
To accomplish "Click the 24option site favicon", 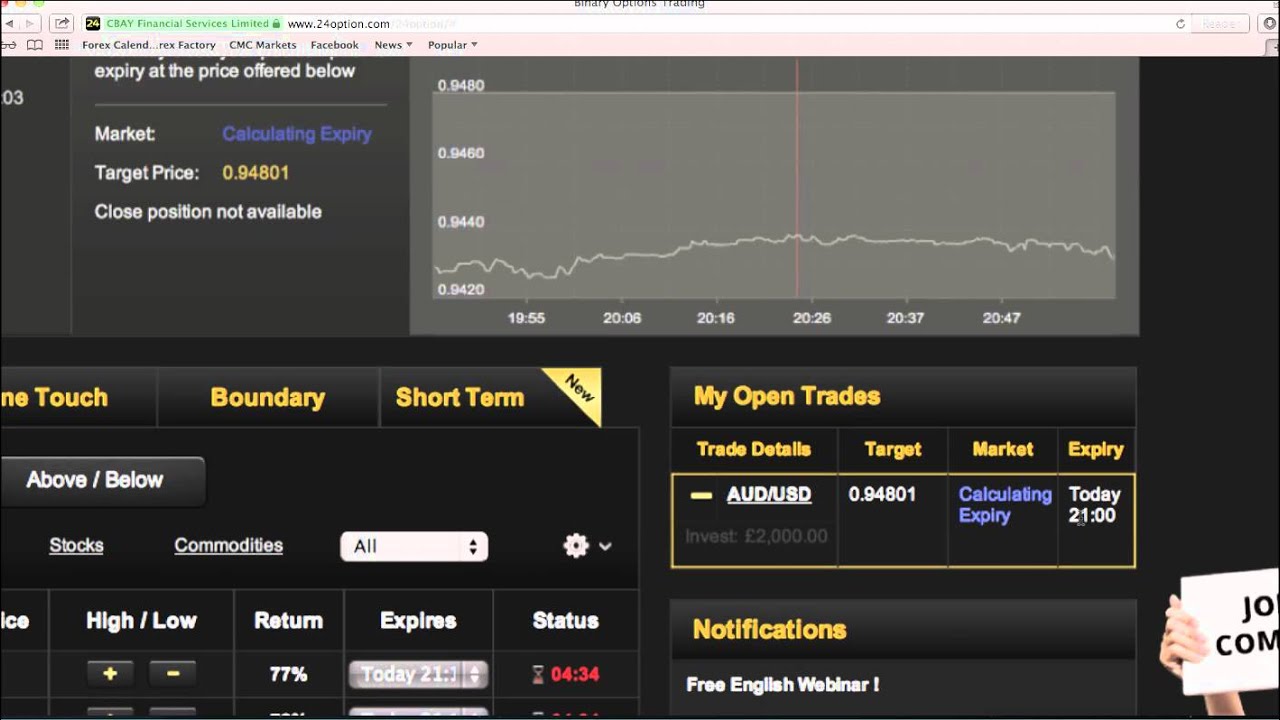I will tap(93, 23).
